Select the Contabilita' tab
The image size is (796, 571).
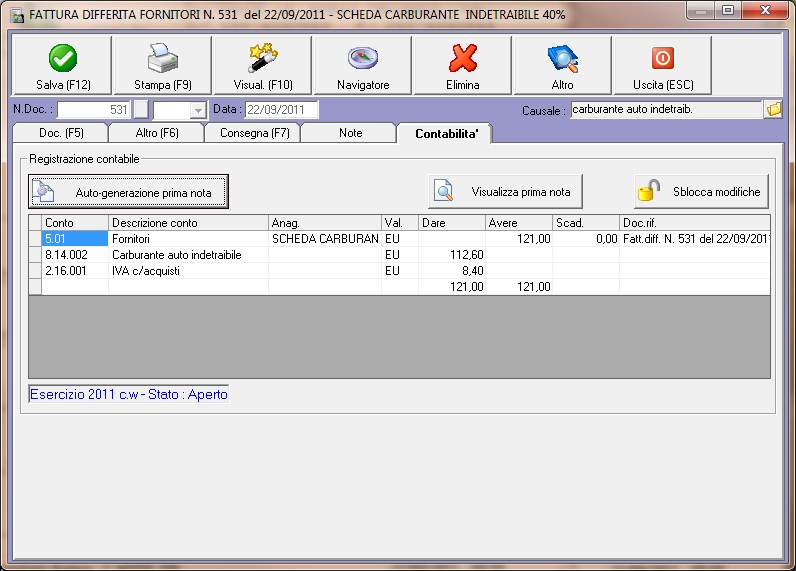(x=446, y=133)
